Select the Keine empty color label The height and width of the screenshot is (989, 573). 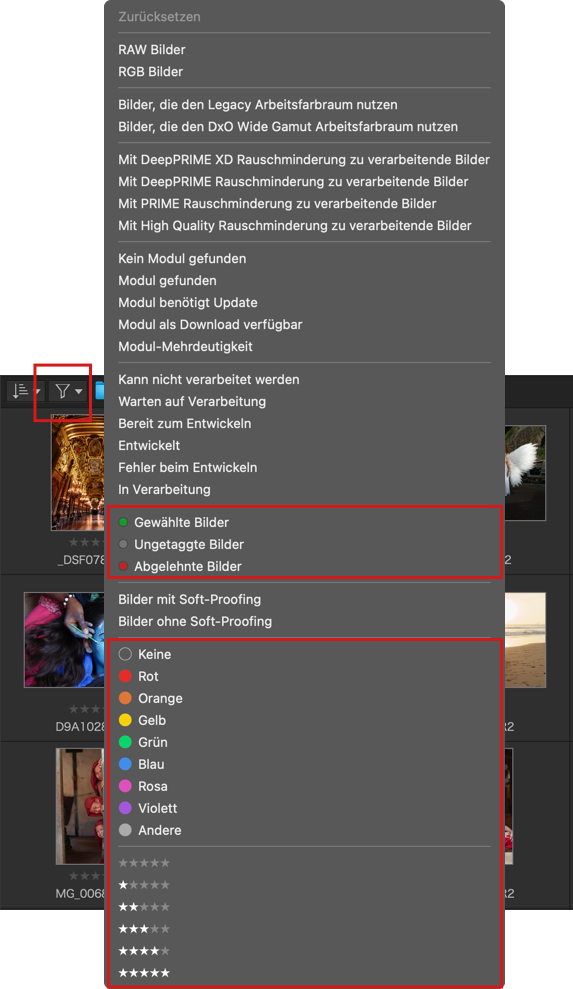145,654
